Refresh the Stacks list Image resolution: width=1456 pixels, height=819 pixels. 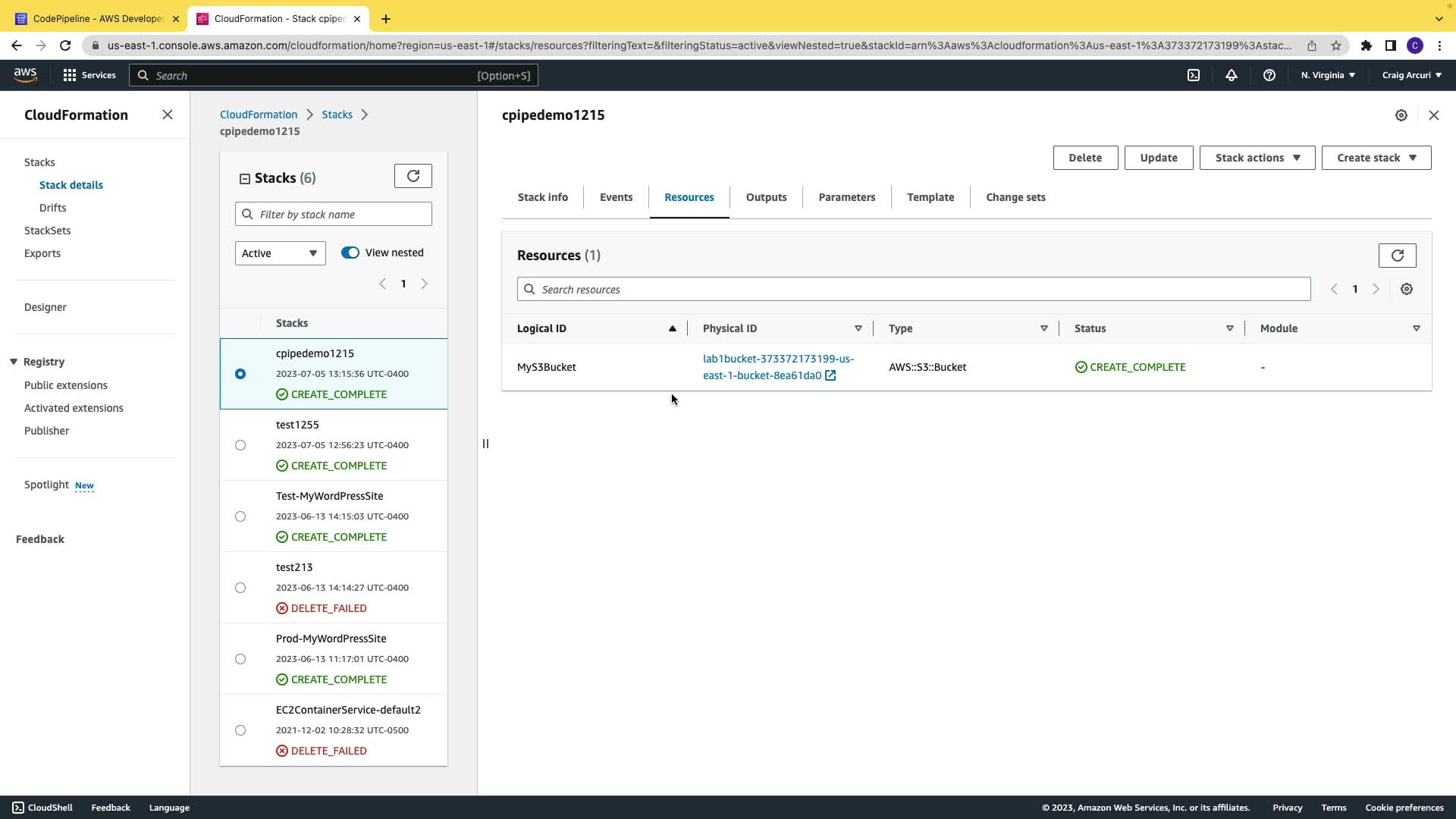point(413,176)
